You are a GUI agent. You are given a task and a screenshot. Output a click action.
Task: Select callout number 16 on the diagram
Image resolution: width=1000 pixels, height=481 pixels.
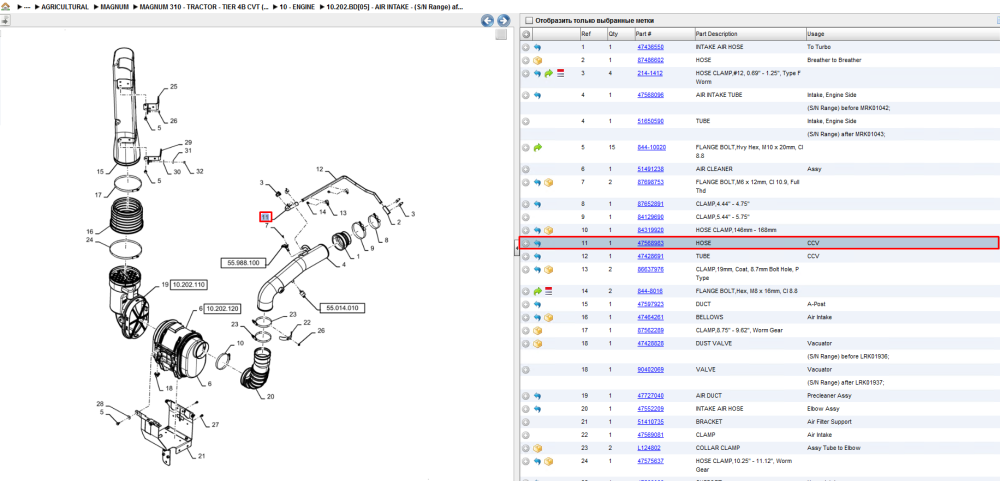90,232
